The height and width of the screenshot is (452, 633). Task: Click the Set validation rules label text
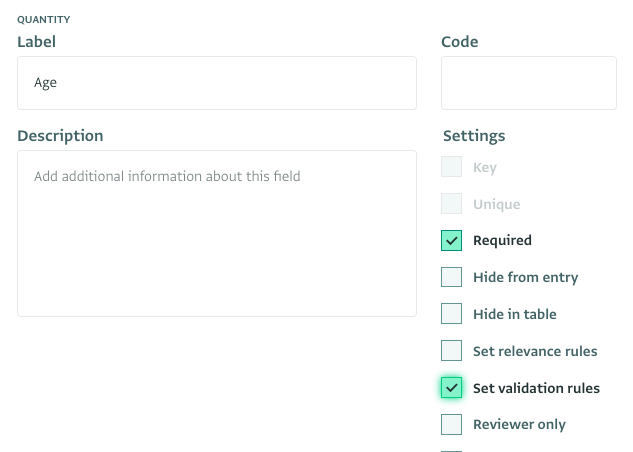[x=536, y=388]
